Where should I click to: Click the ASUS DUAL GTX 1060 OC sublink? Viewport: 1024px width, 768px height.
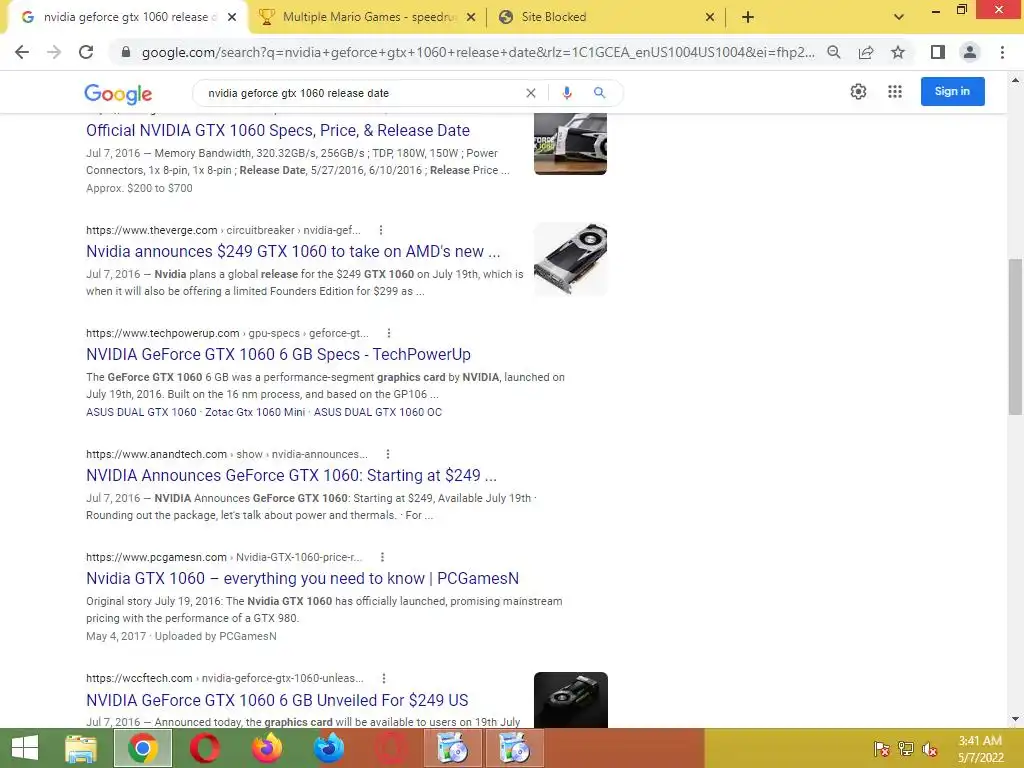(377, 412)
